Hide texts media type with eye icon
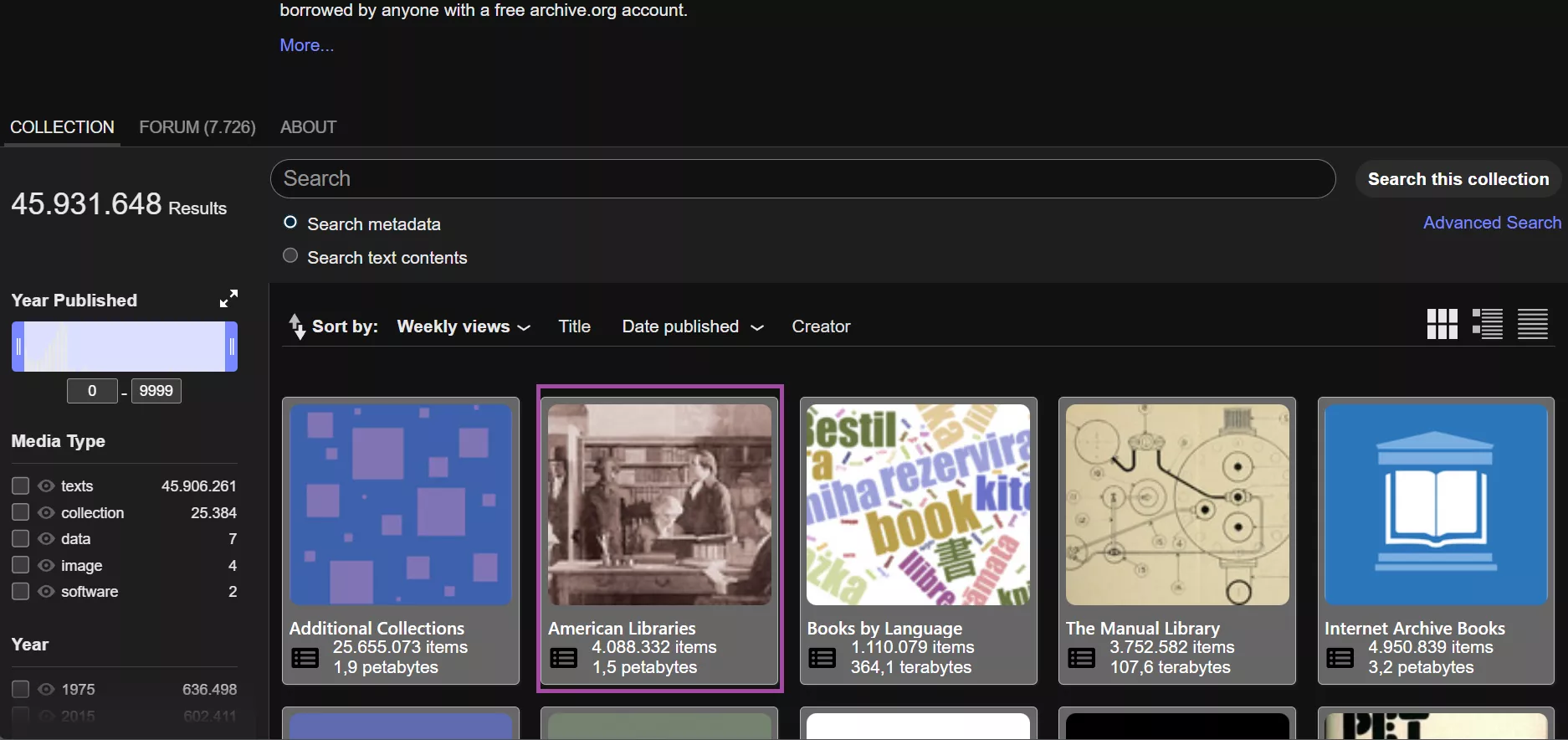 click(x=46, y=486)
